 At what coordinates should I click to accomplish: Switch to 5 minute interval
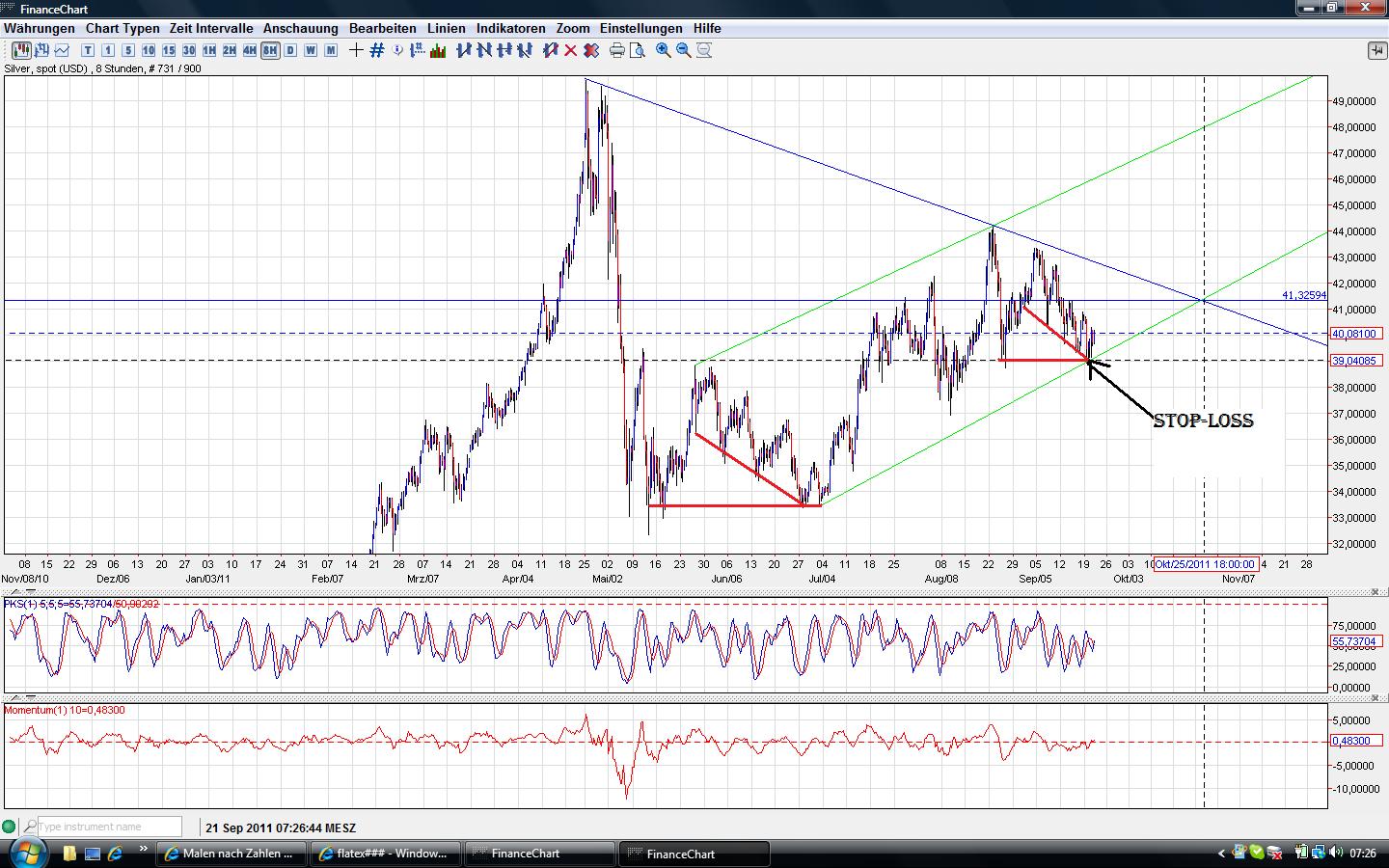pyautogui.click(x=128, y=50)
